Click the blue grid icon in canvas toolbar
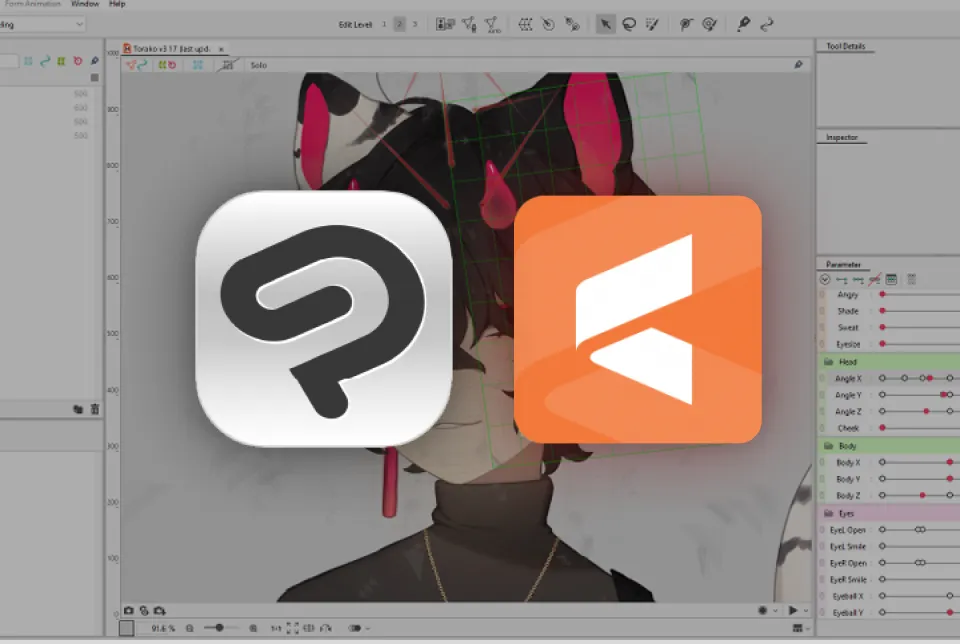This screenshot has height=644, width=960. 198,64
